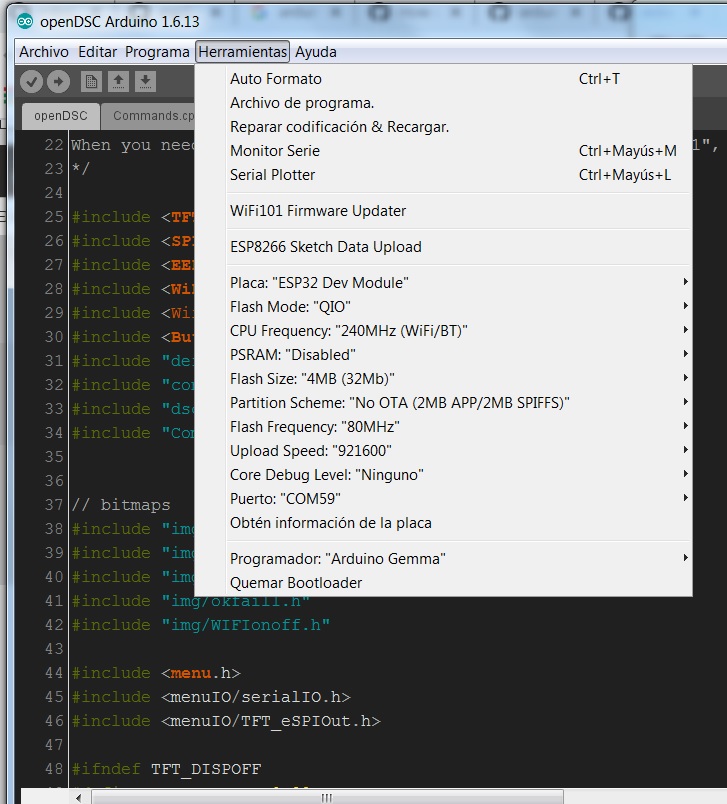Click the "// bitmaps" comment line

pyautogui.click(x=120, y=505)
